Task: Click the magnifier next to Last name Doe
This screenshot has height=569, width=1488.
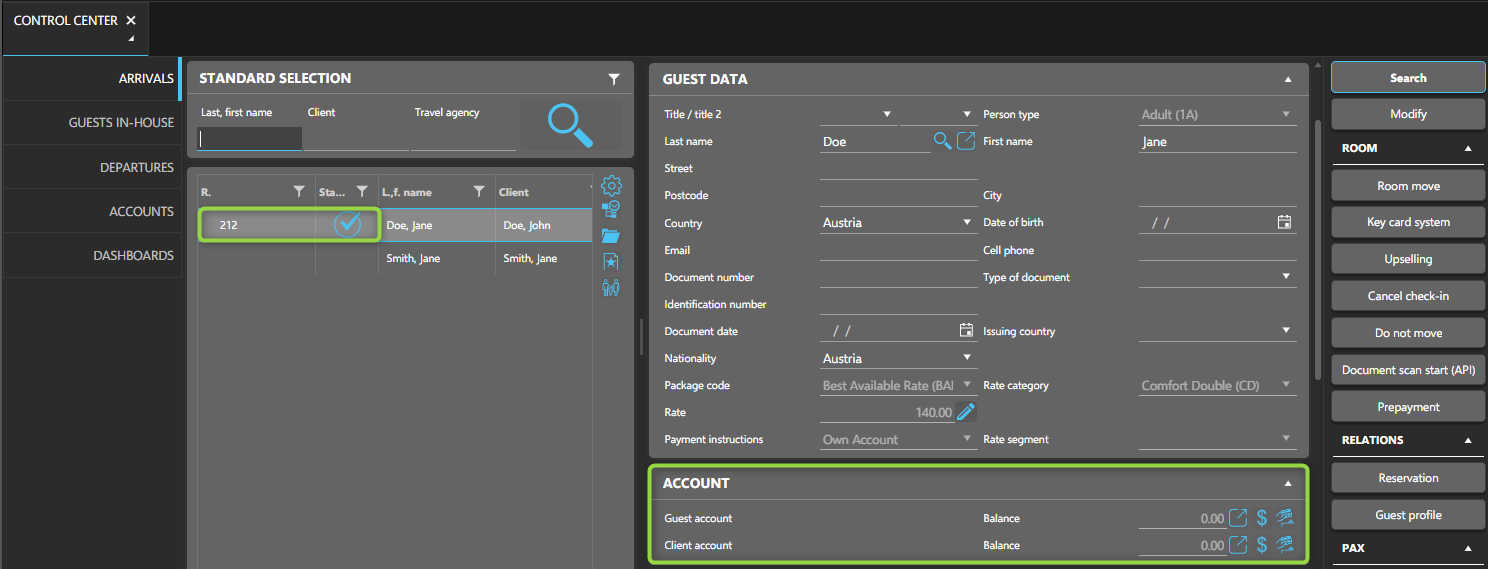Action: (x=942, y=141)
